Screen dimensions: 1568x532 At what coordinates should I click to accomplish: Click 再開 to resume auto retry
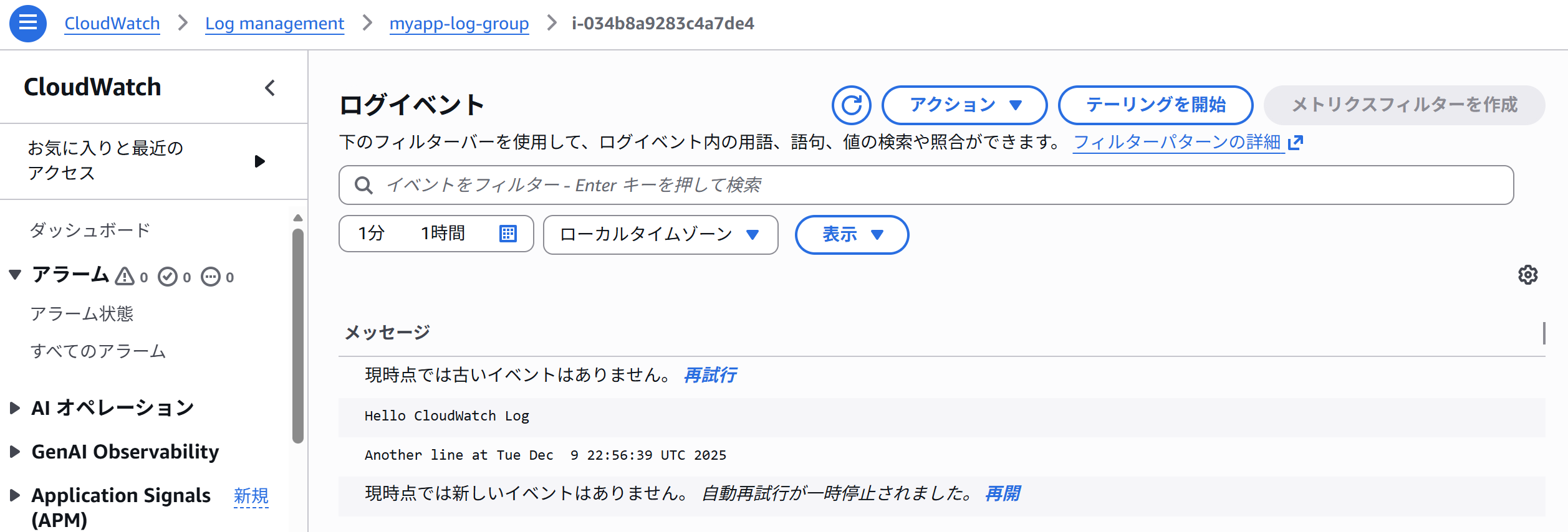[x=1003, y=494]
